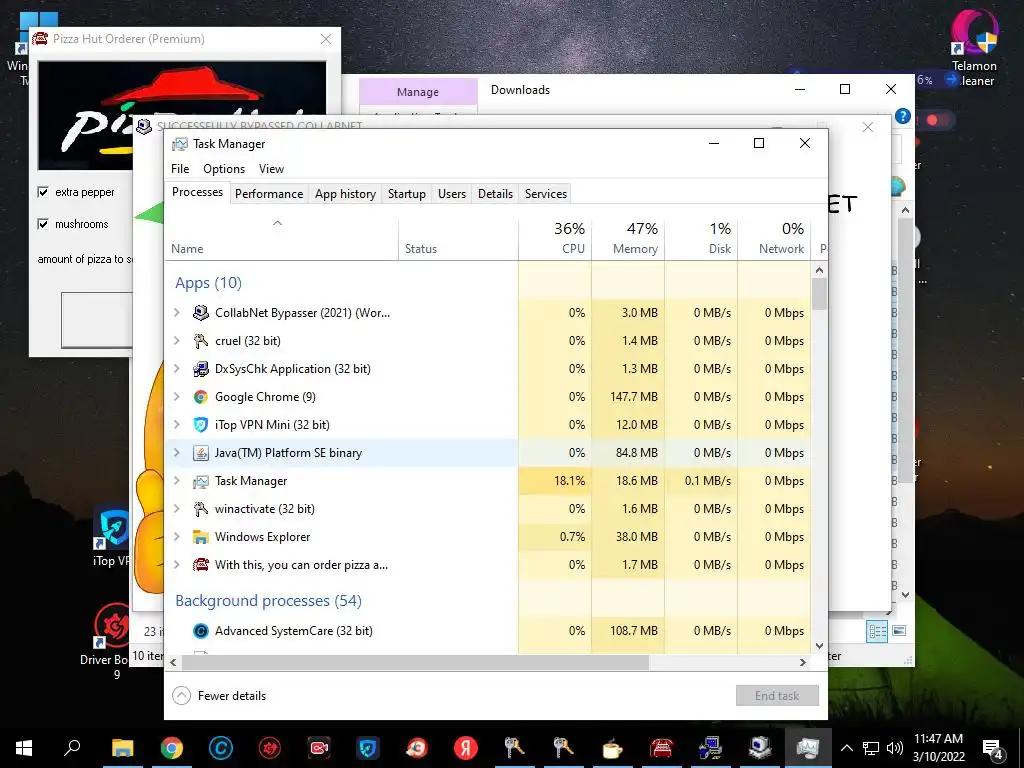Click process list scroll down arrow
The width and height of the screenshot is (1024, 768).
pyautogui.click(x=820, y=646)
